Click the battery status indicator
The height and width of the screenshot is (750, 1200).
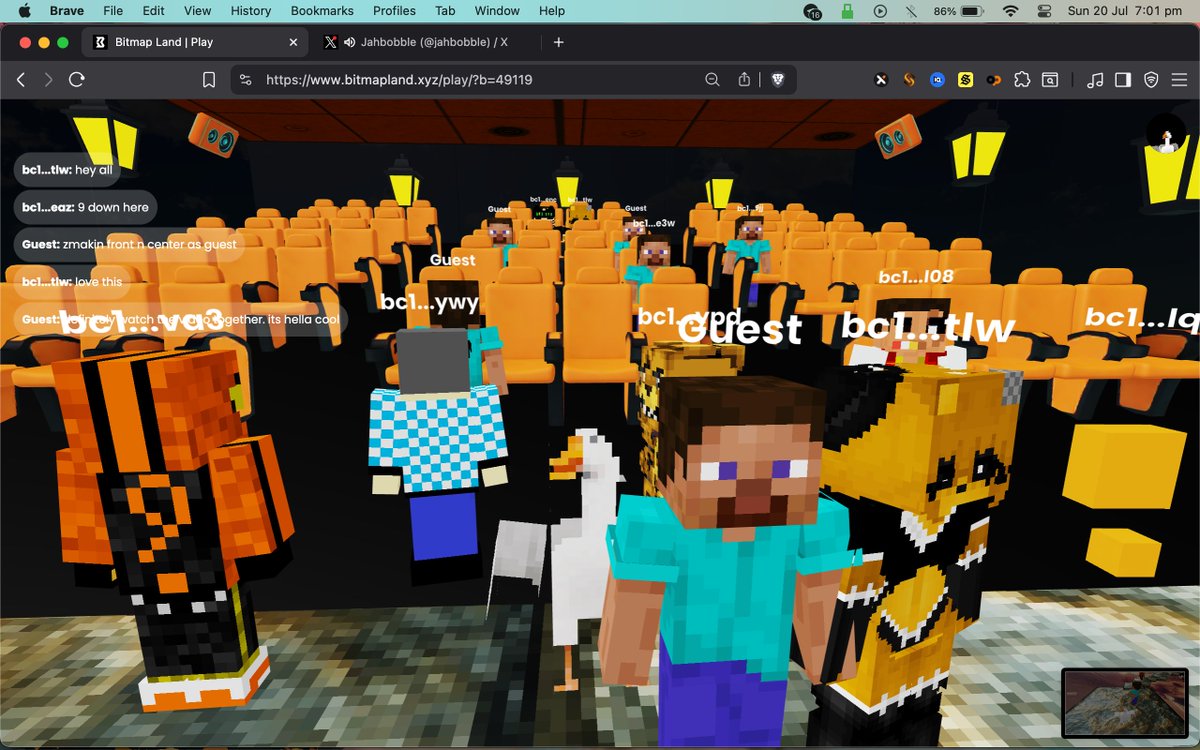[959, 11]
